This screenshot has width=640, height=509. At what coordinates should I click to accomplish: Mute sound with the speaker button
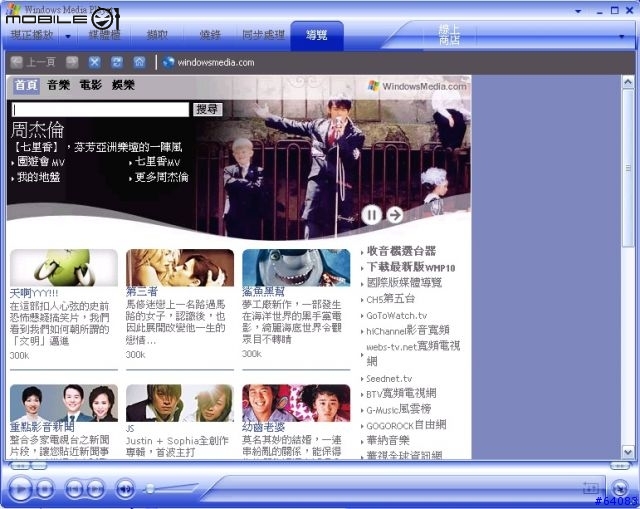125,488
